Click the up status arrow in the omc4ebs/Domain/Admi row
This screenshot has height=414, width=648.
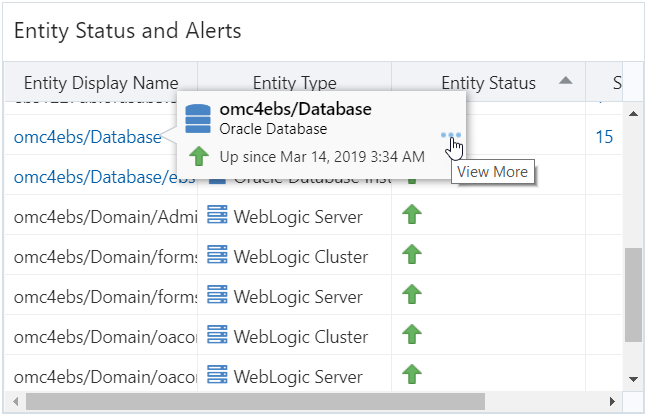coord(412,215)
